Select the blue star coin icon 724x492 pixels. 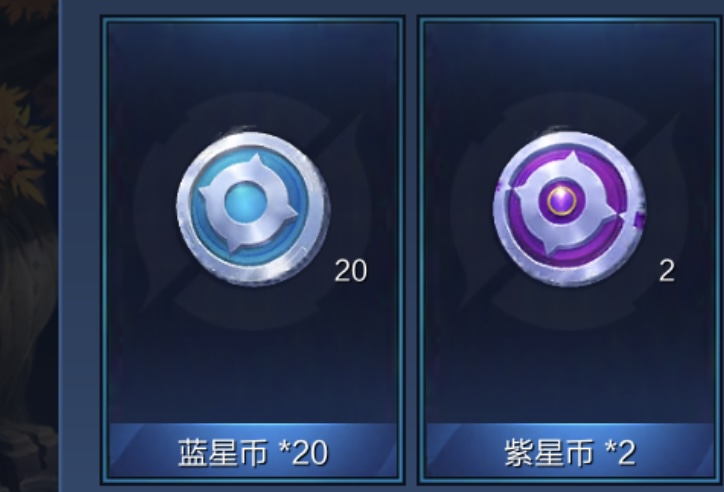coord(253,208)
